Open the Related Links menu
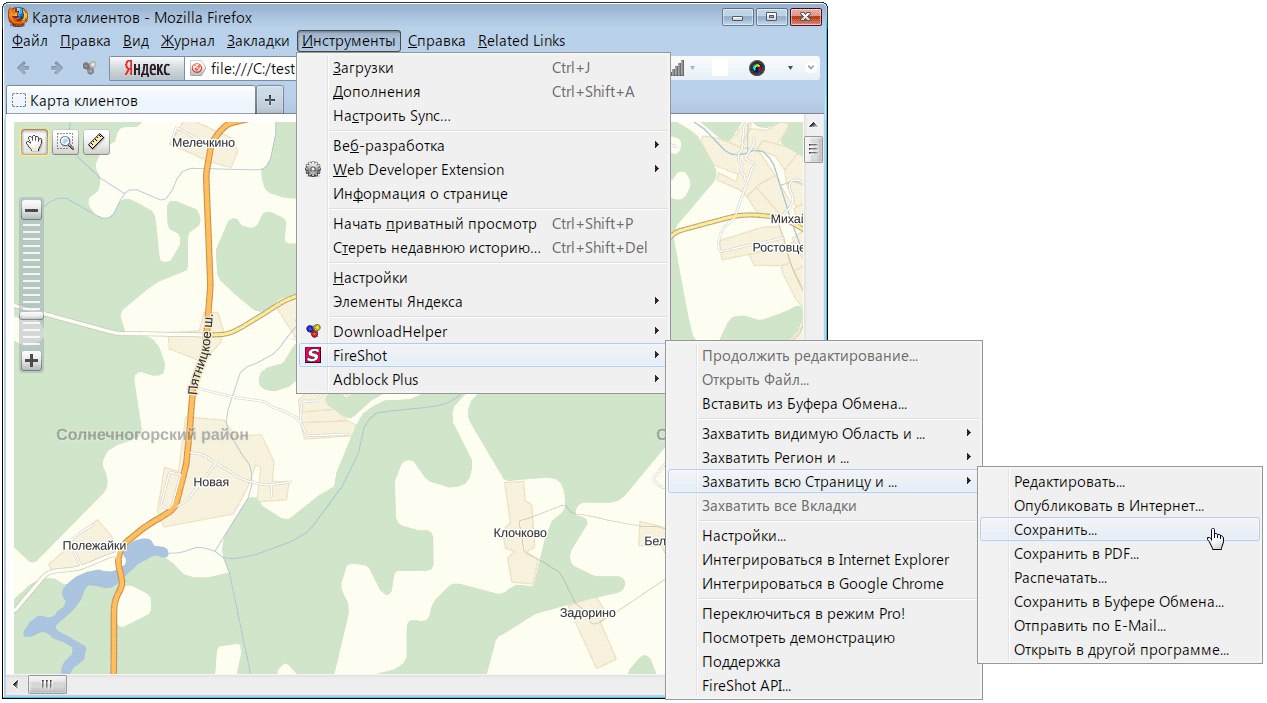 (x=522, y=41)
